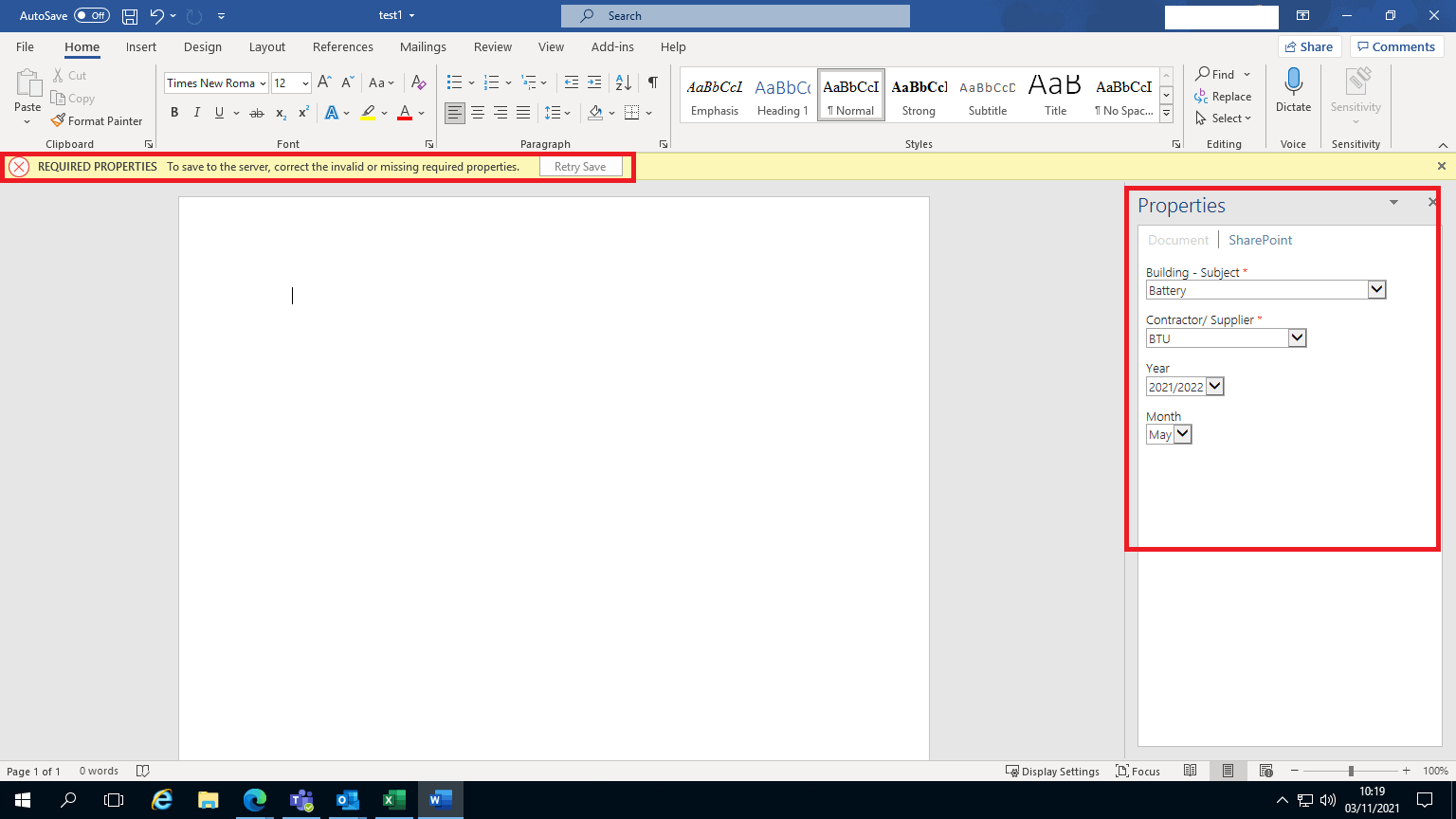This screenshot has width=1456, height=819.
Task: Toggle Focus mode in status bar
Action: coord(1137,771)
